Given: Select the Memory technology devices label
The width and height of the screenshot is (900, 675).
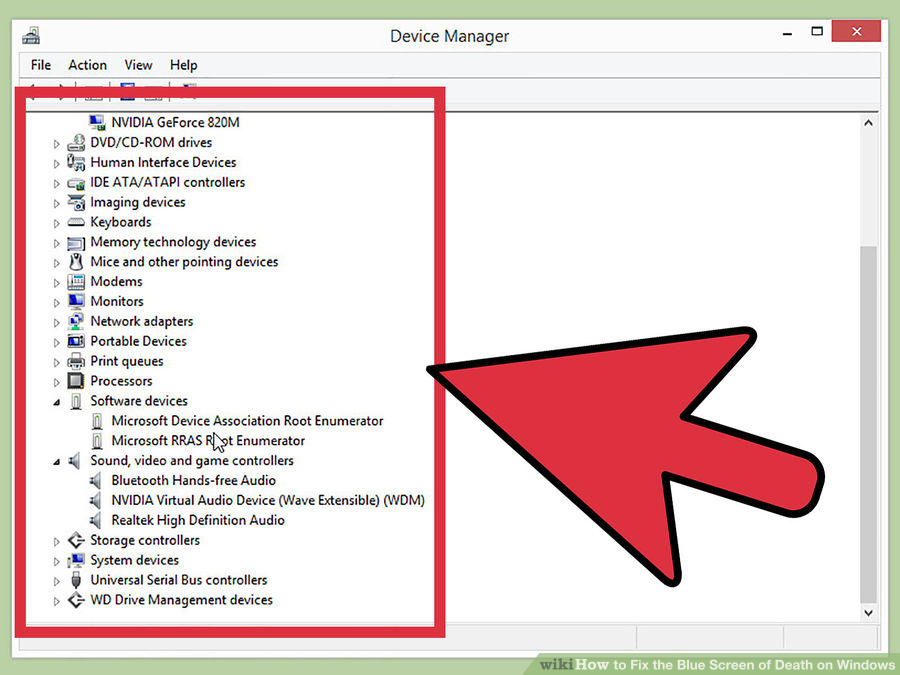Looking at the screenshot, I should pyautogui.click(x=173, y=242).
